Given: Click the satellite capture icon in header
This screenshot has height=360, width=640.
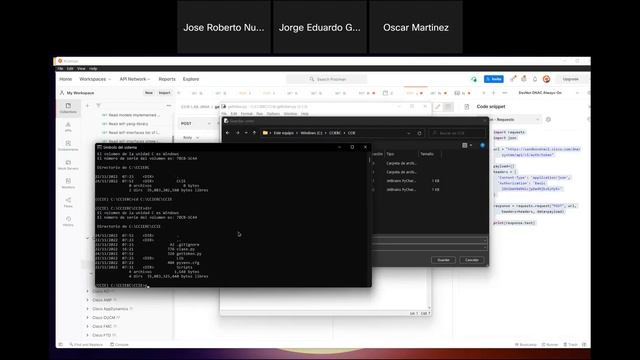Looking at the screenshot, I should [513, 79].
